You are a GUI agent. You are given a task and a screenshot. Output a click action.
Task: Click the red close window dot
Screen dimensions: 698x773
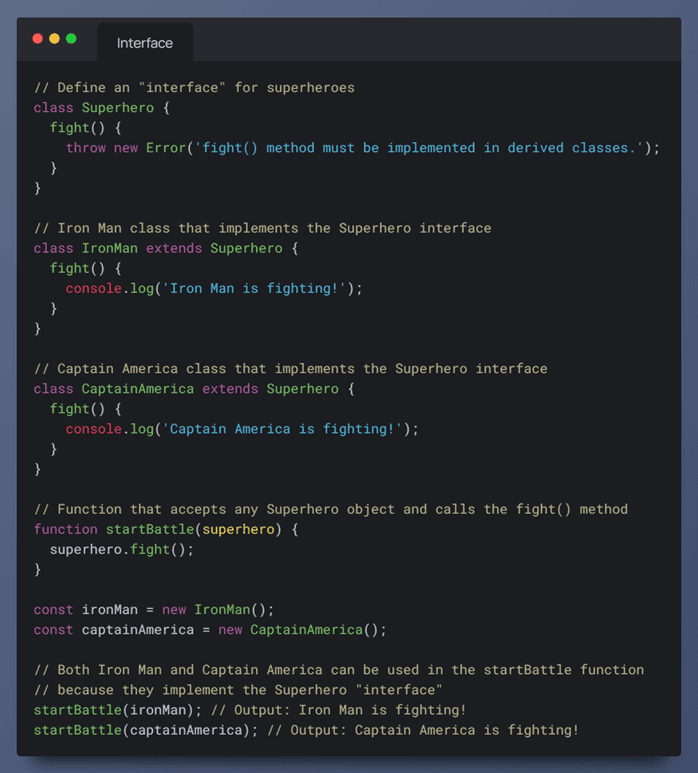click(x=37, y=38)
